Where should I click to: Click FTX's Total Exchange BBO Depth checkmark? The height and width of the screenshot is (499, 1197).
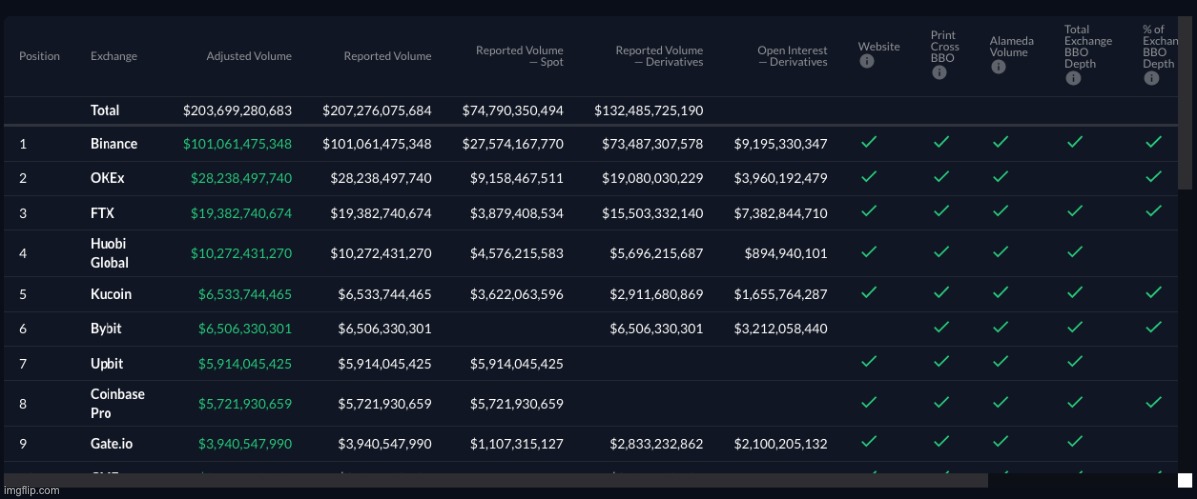1075,211
